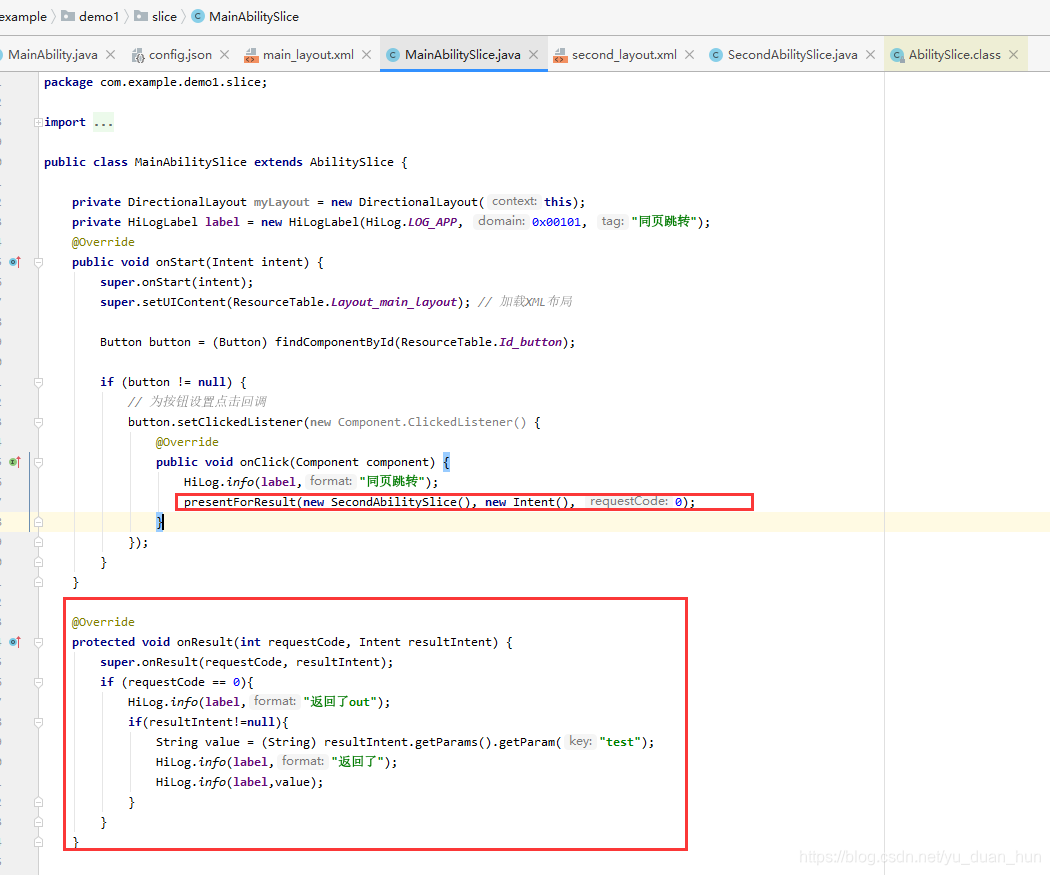Switch to the main_layout.xml tab

[308, 55]
